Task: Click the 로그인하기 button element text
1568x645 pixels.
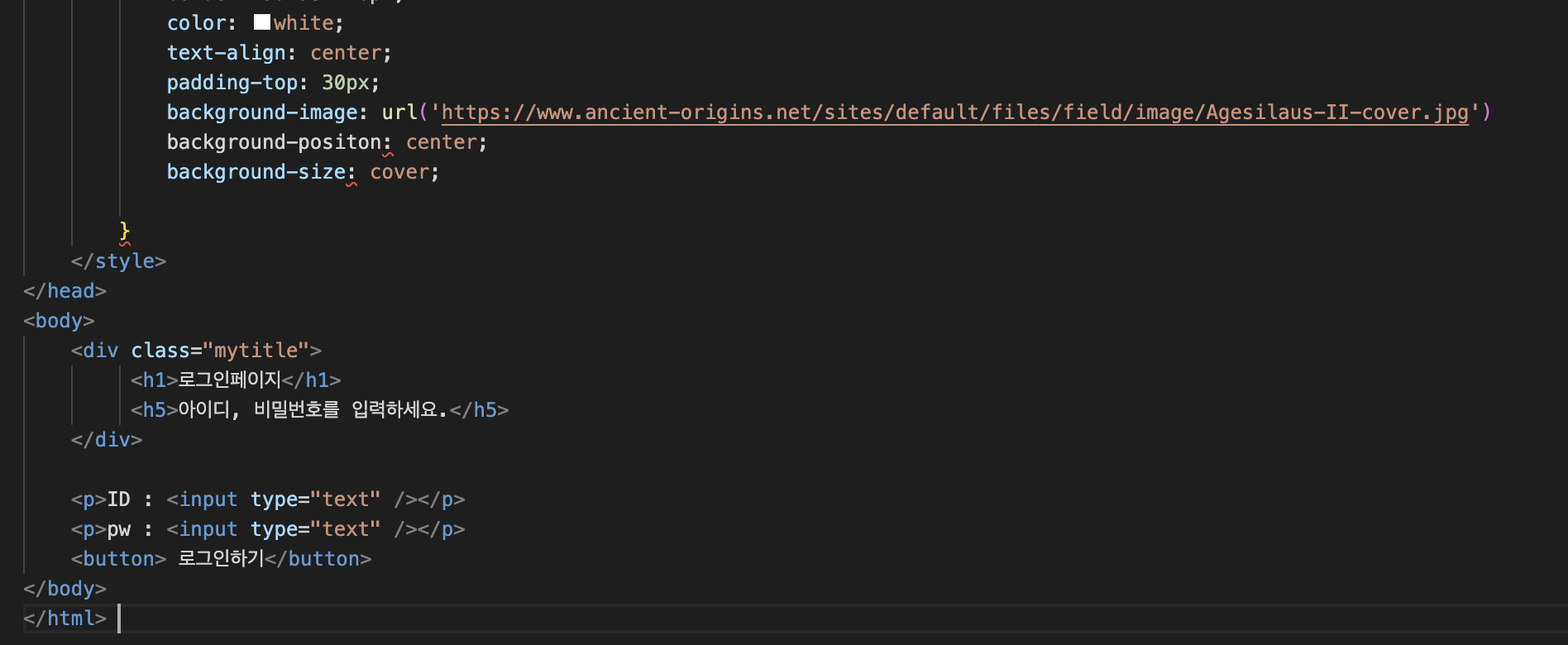Action: [x=221, y=559]
